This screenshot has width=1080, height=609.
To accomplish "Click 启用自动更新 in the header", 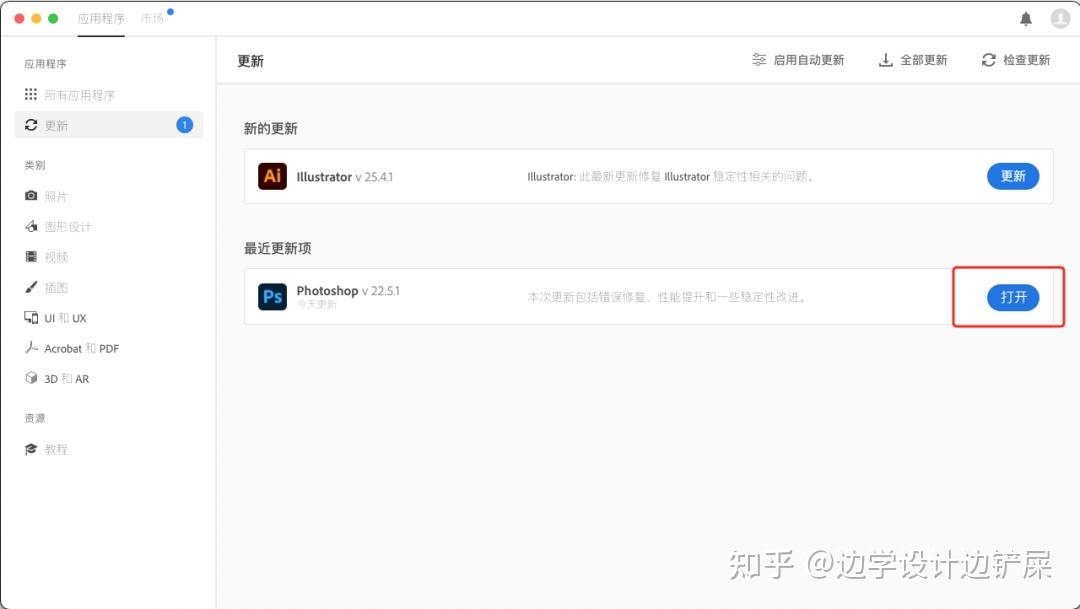I will (809, 60).
